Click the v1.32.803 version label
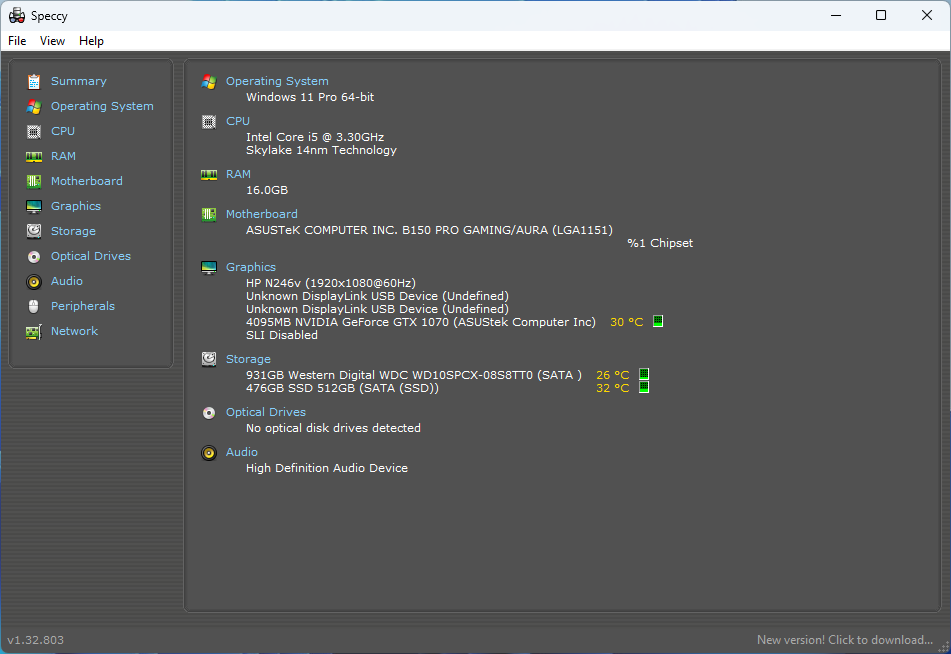Screen dimensions: 951x654 (35, 640)
